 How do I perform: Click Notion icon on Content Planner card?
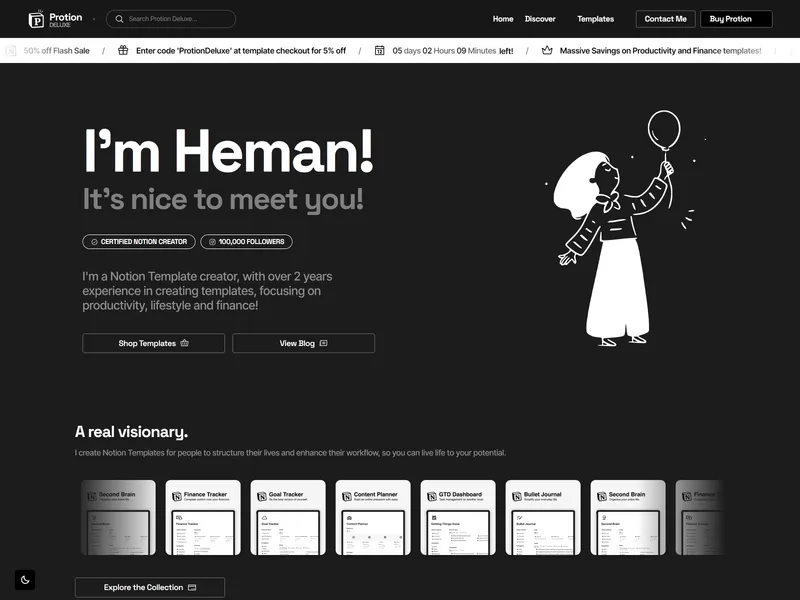347,496
